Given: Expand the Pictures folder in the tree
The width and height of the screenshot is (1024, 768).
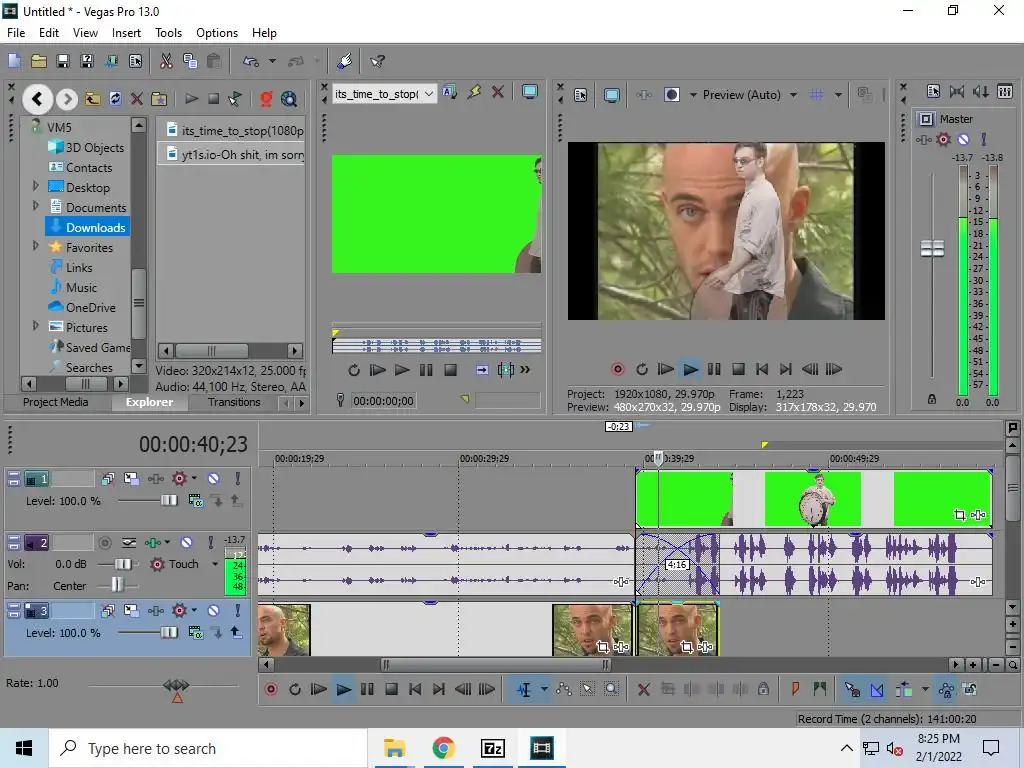Looking at the screenshot, I should click(x=36, y=326).
